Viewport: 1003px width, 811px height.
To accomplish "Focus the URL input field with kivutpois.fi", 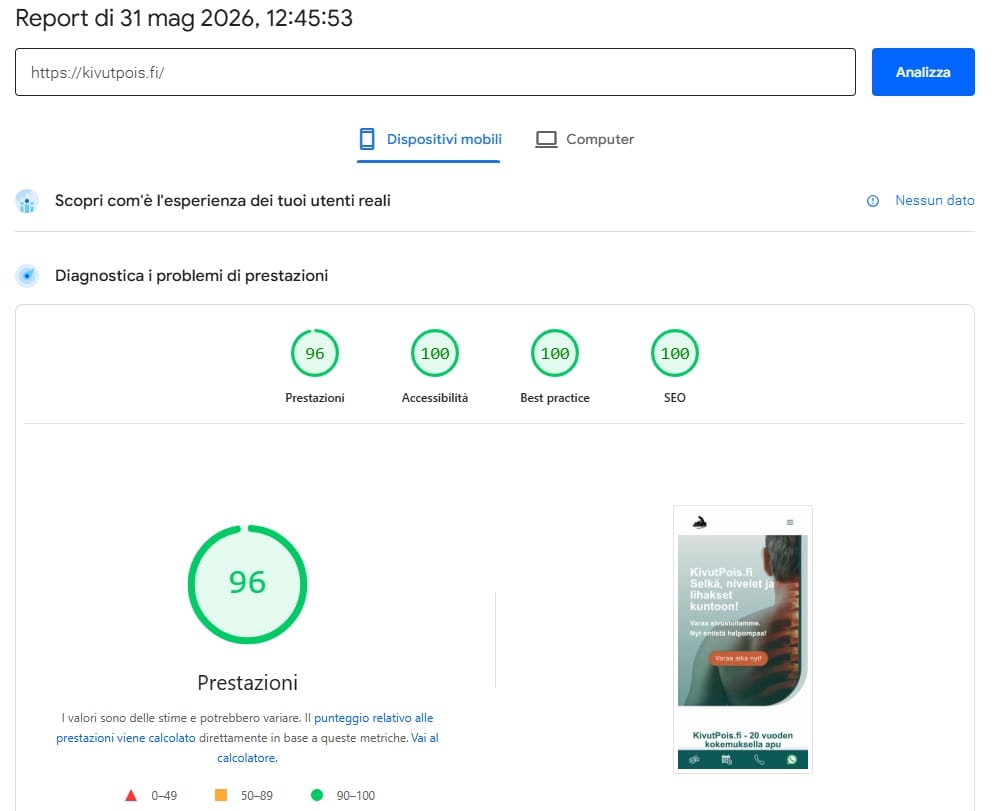I will click(435, 72).
